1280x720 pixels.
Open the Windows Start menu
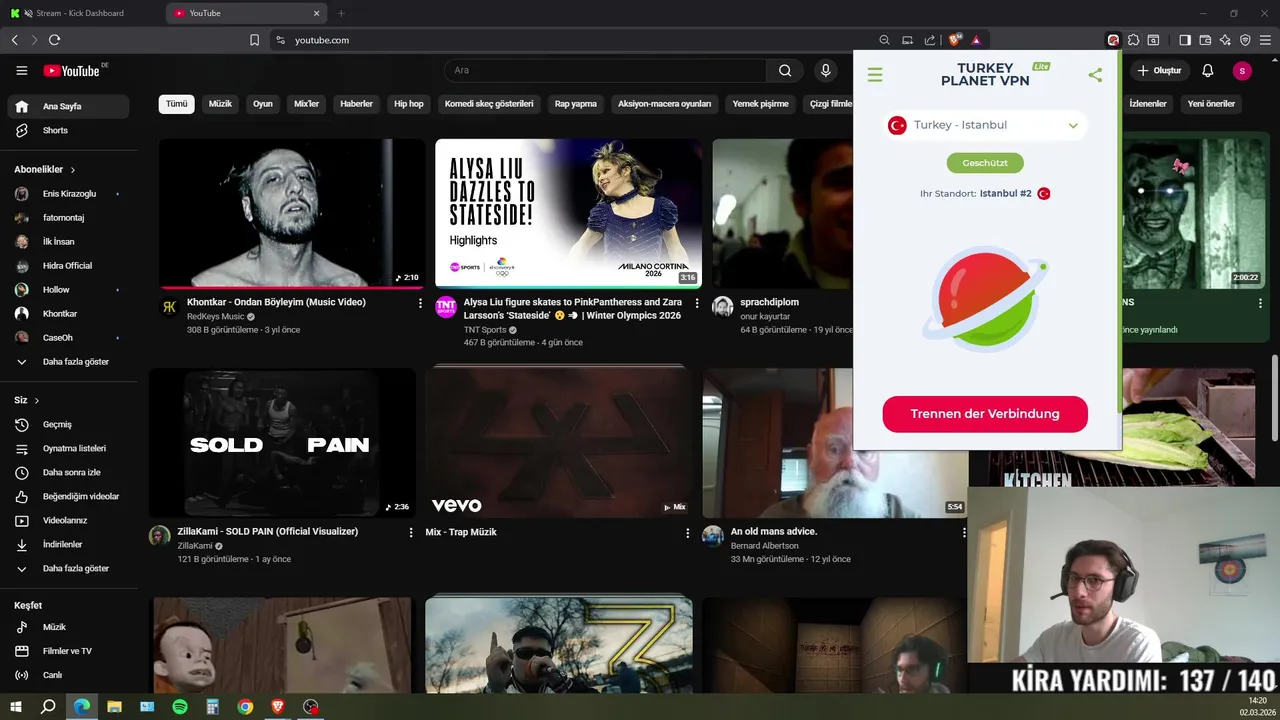15,707
